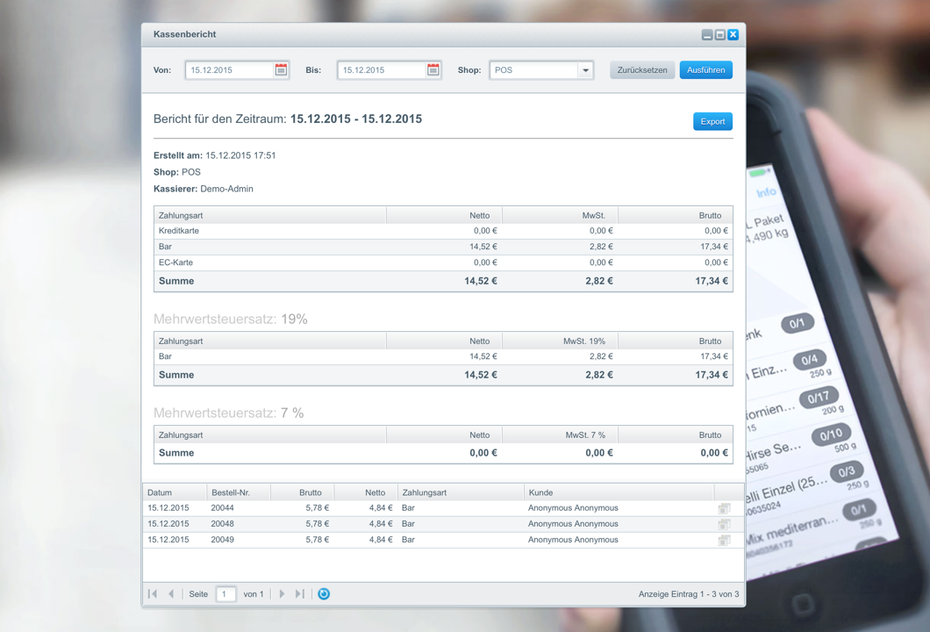Sort orders by Brutto column in order list
Image resolution: width=930 pixels, height=632 pixels.
[x=302, y=493]
